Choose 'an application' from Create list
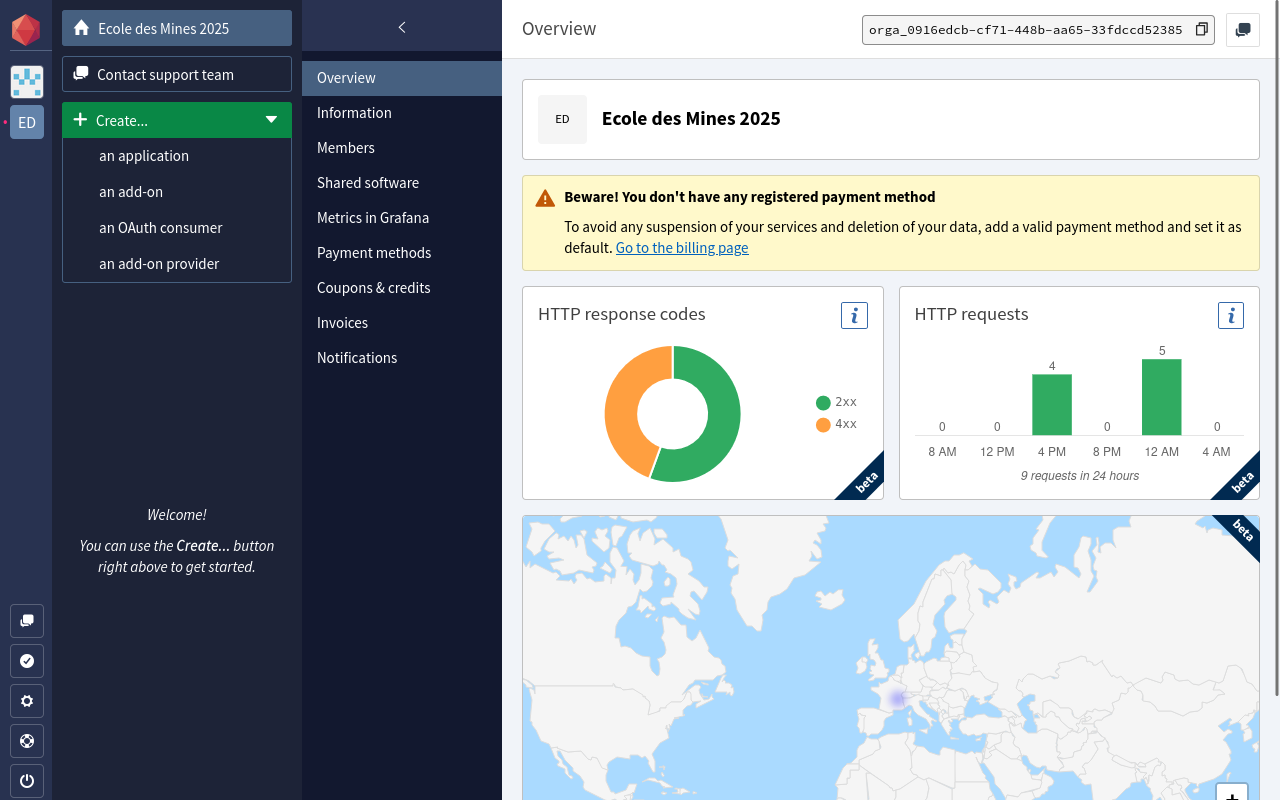The width and height of the screenshot is (1280, 800). point(144,156)
